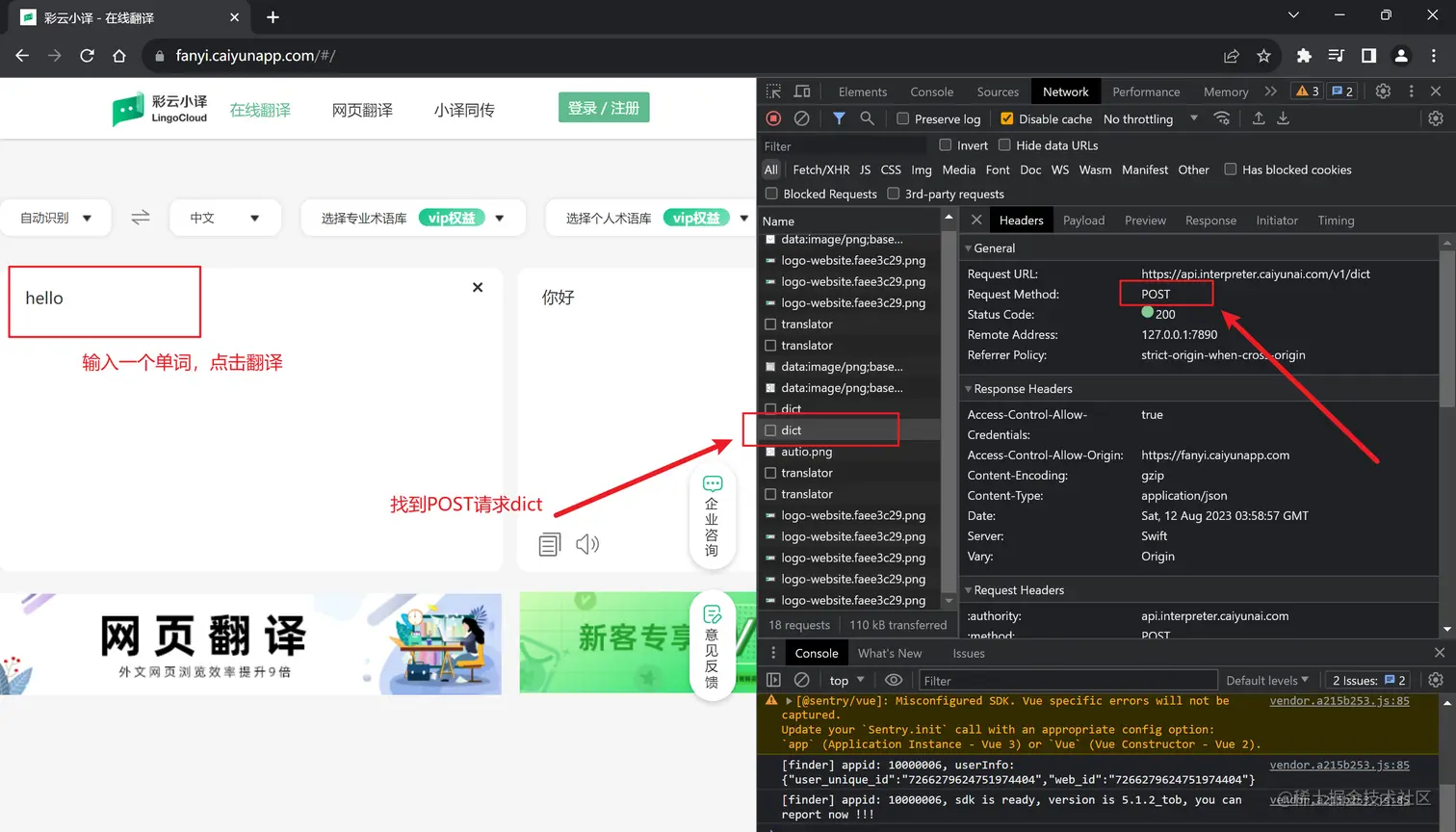This screenshot has height=832, width=1456.
Task: Show more DevTools tabs chevron
Action: [1270, 91]
